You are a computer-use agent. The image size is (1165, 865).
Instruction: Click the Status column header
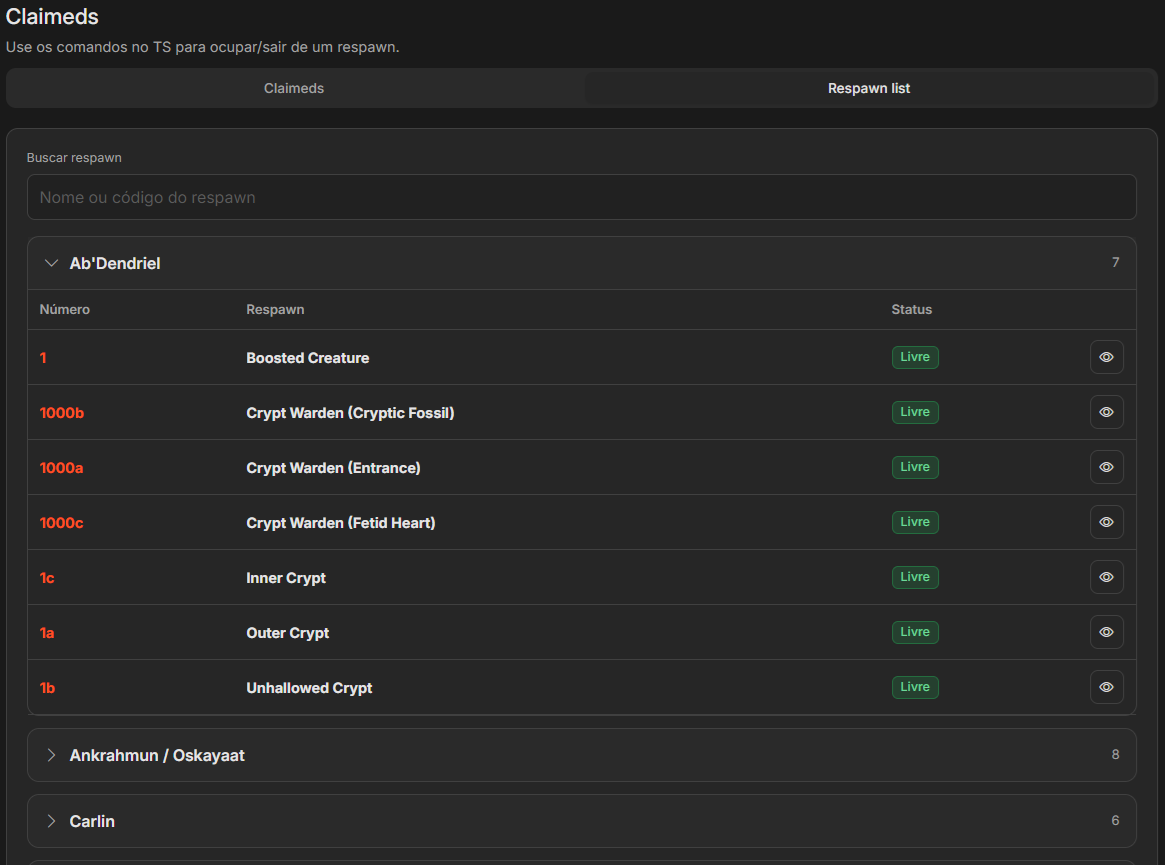912,309
